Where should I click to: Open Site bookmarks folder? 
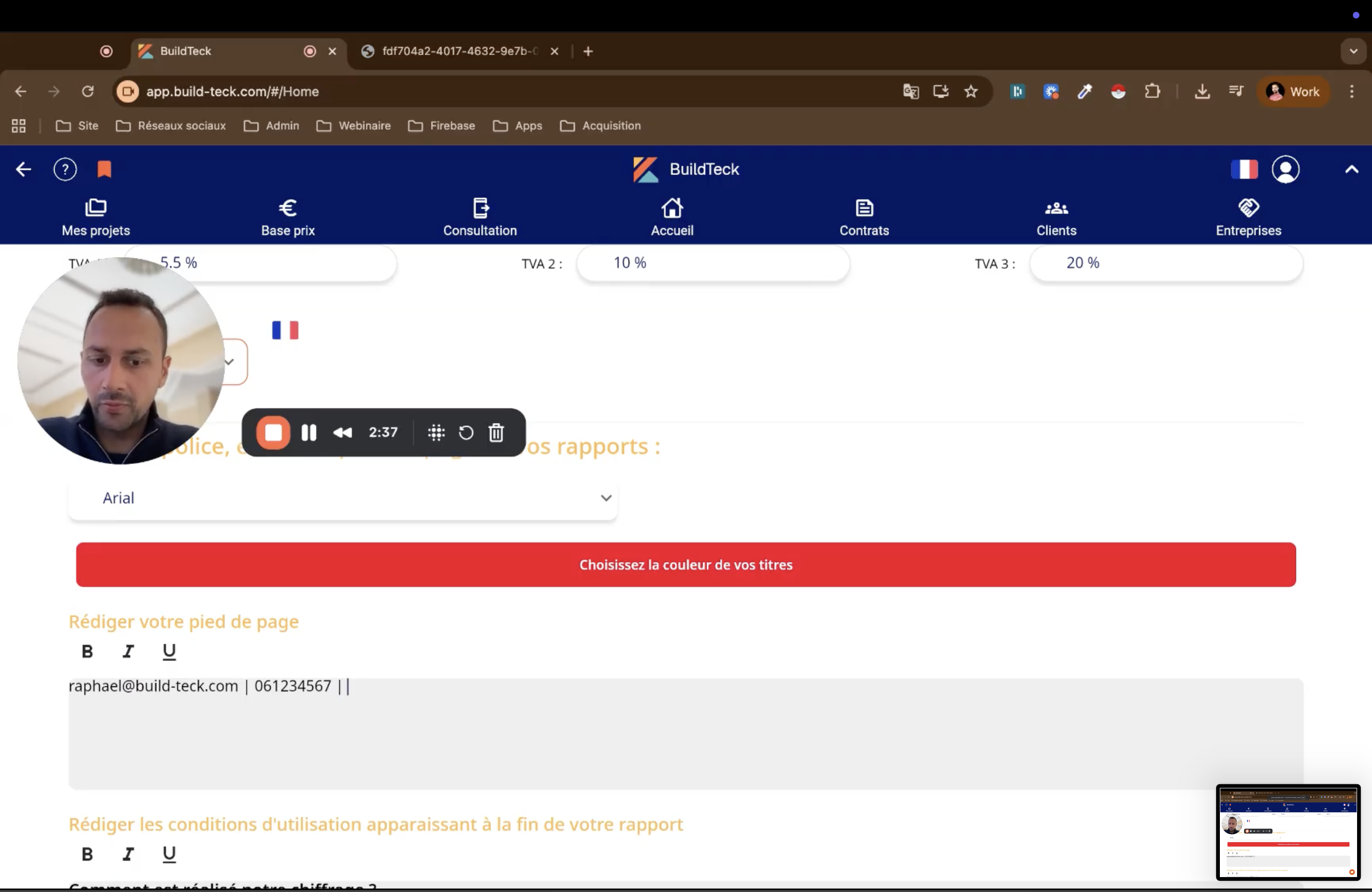pyautogui.click(x=77, y=125)
